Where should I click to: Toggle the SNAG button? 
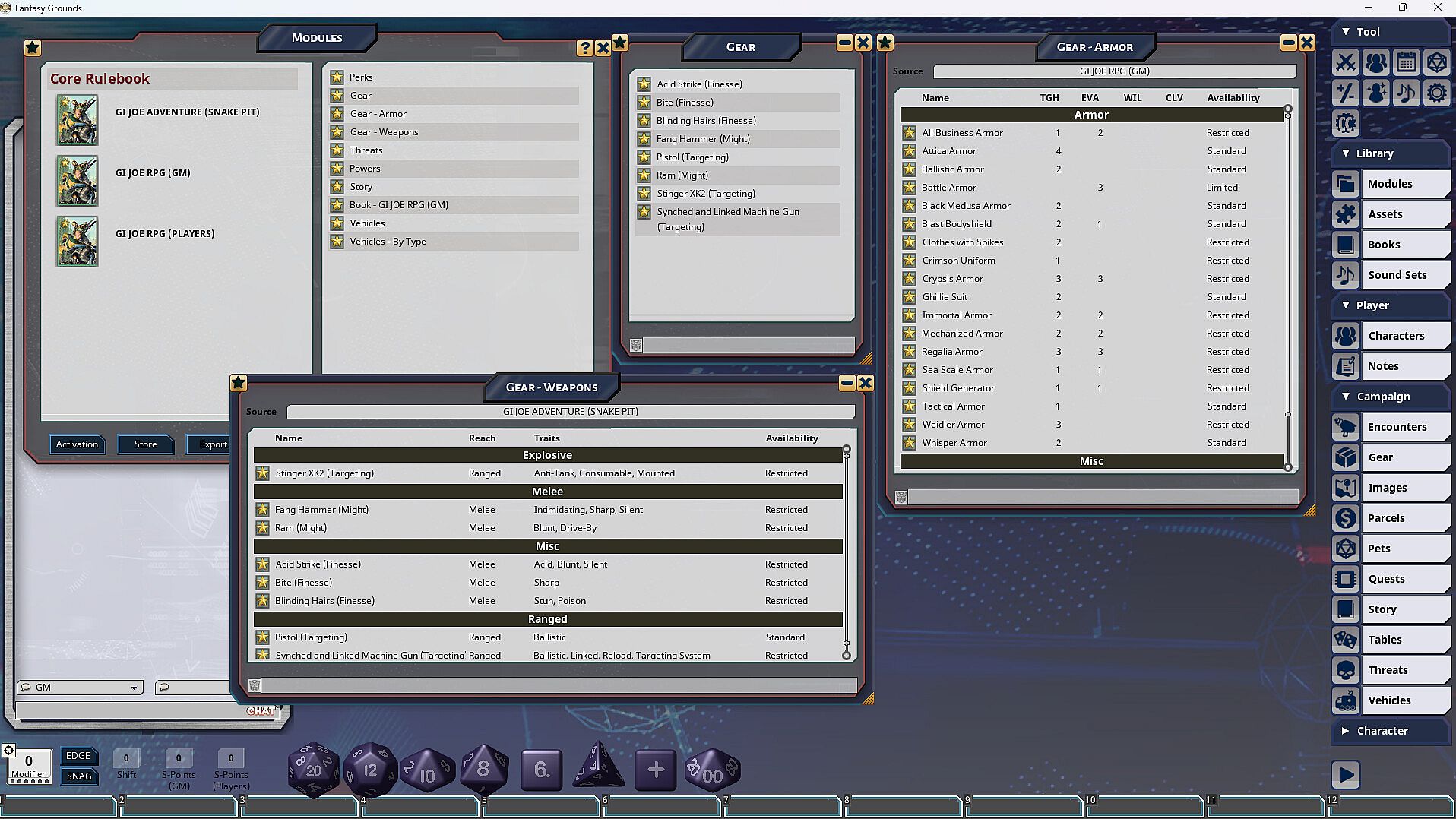pos(78,776)
